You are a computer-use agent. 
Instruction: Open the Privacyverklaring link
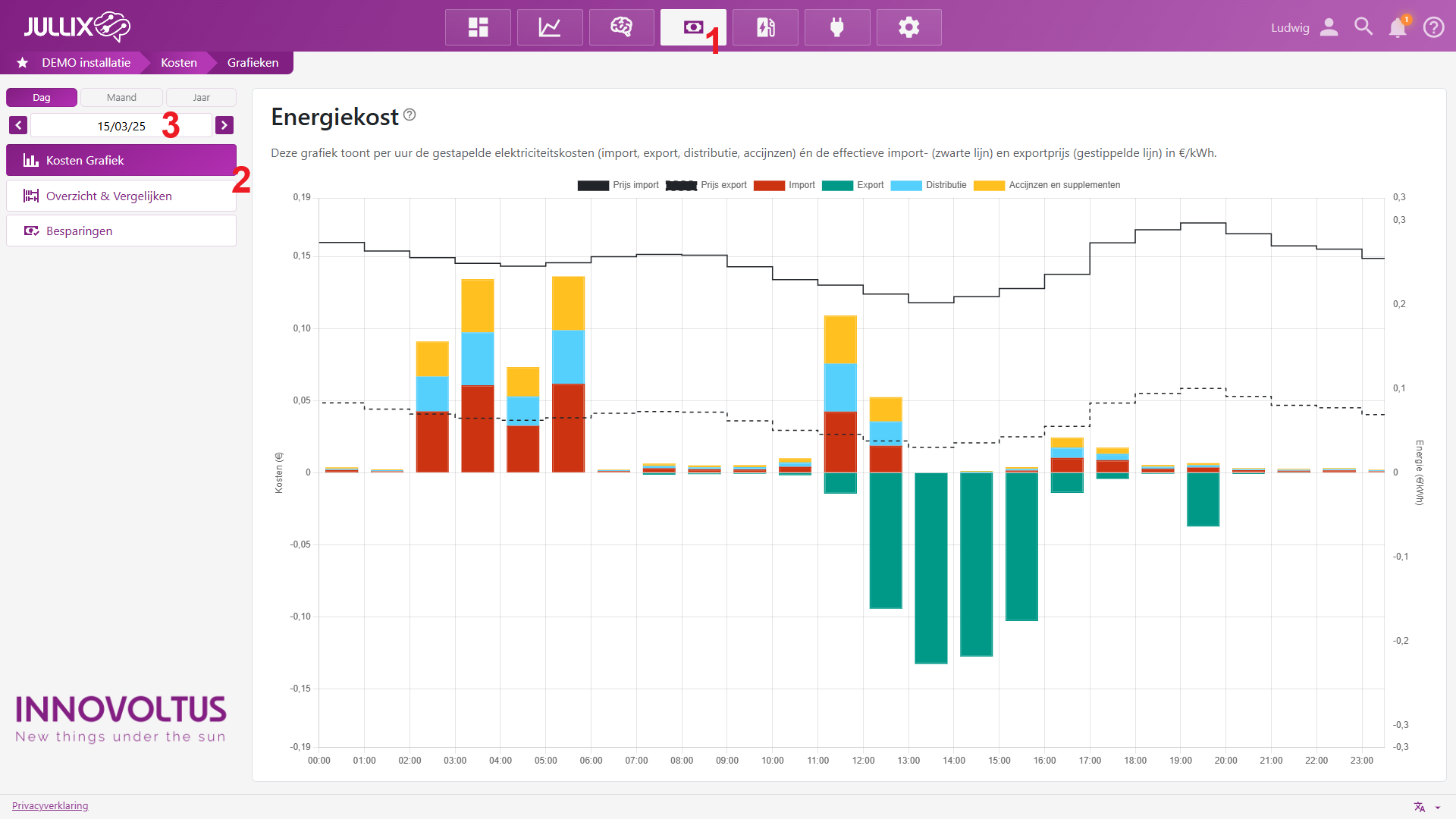(50, 805)
